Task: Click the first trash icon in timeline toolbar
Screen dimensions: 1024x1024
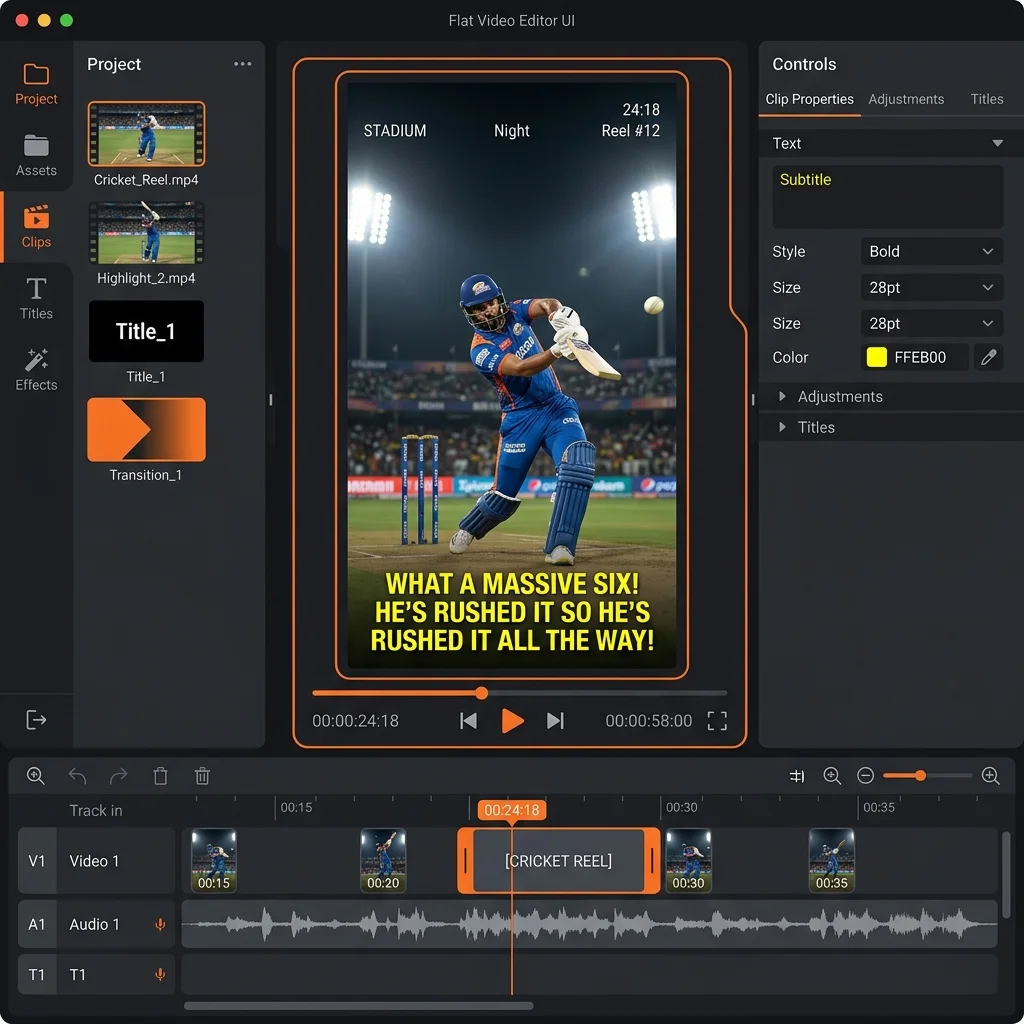Action: coord(160,776)
